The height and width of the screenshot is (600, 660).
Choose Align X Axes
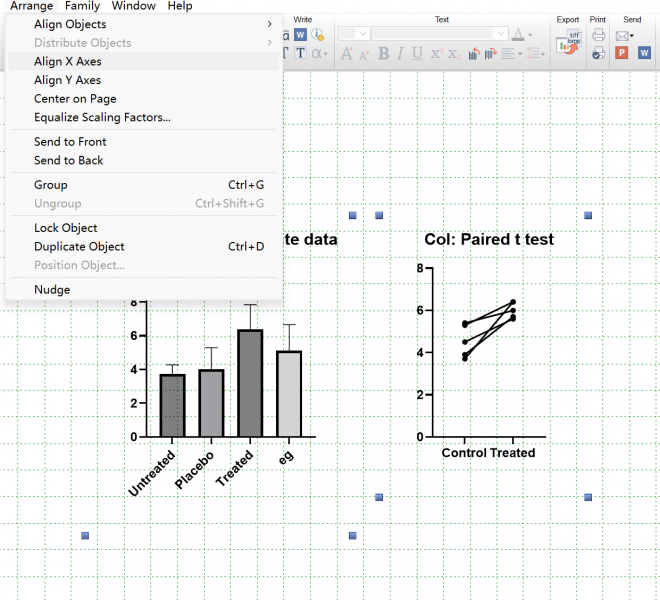[143, 61]
